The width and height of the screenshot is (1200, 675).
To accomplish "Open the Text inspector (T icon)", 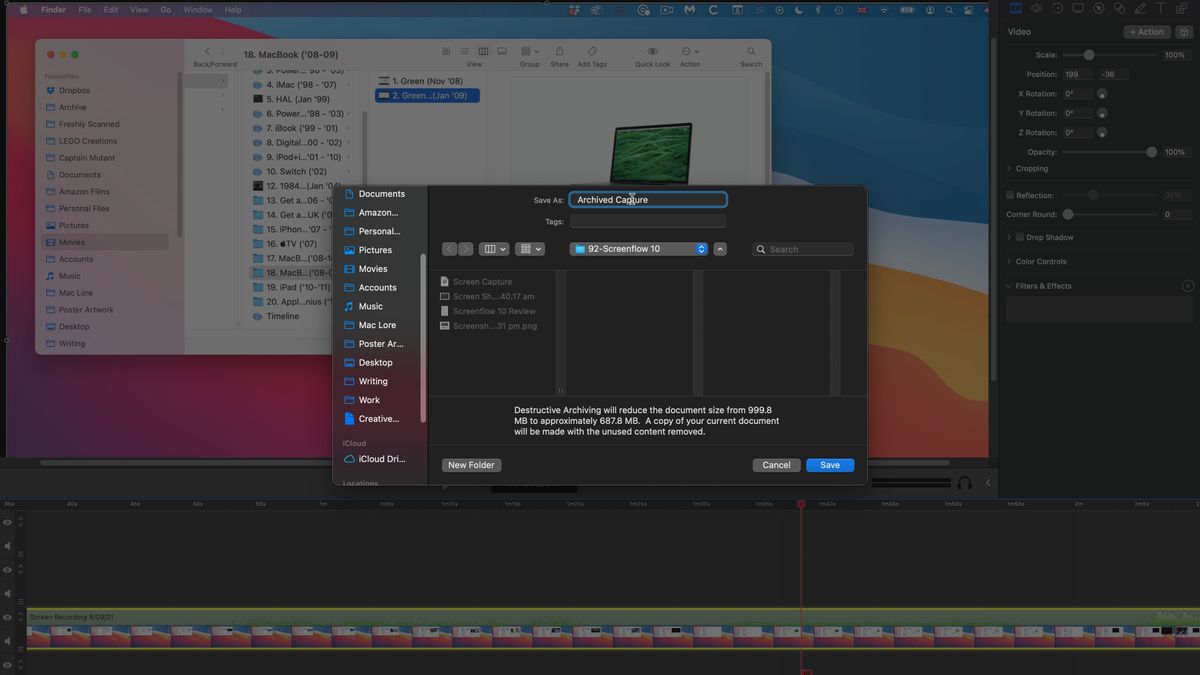I will 1161,8.
